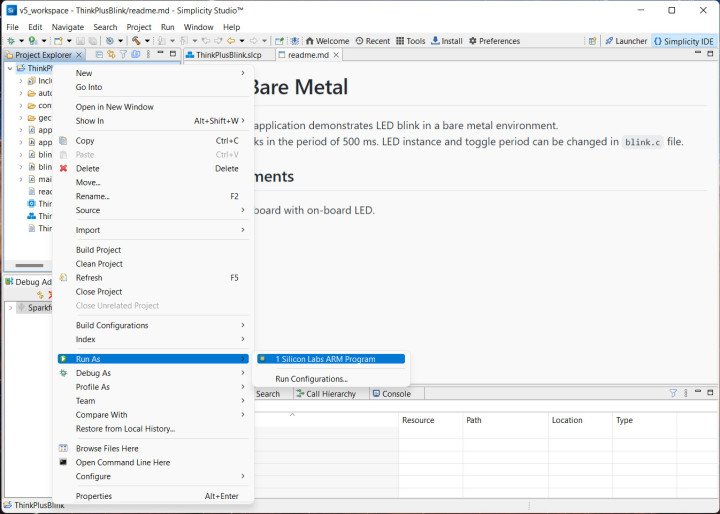Screen dimensions: 720x514
Task: Open the Tools toolbar item
Action: point(411,41)
